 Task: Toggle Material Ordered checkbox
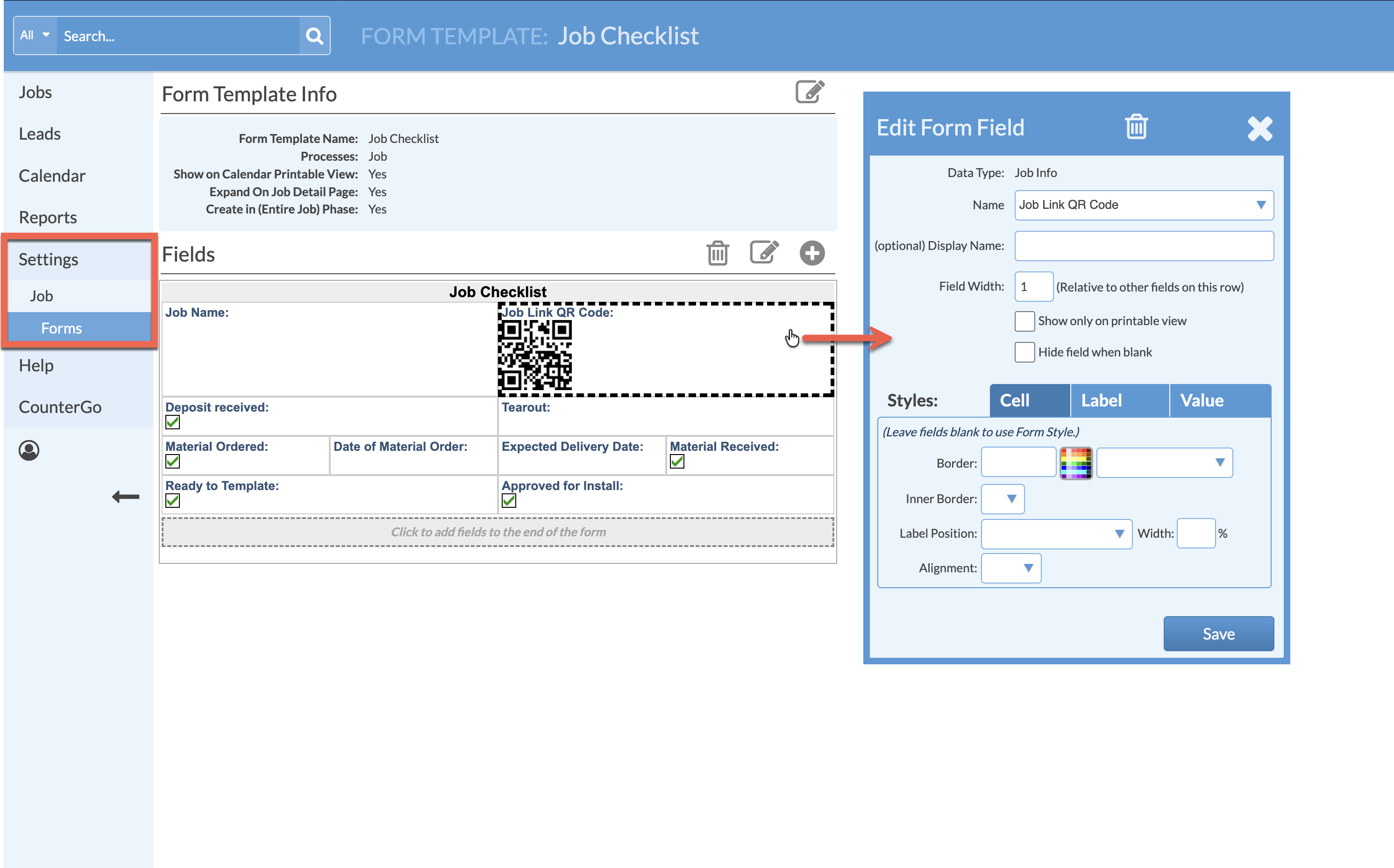pyautogui.click(x=173, y=462)
